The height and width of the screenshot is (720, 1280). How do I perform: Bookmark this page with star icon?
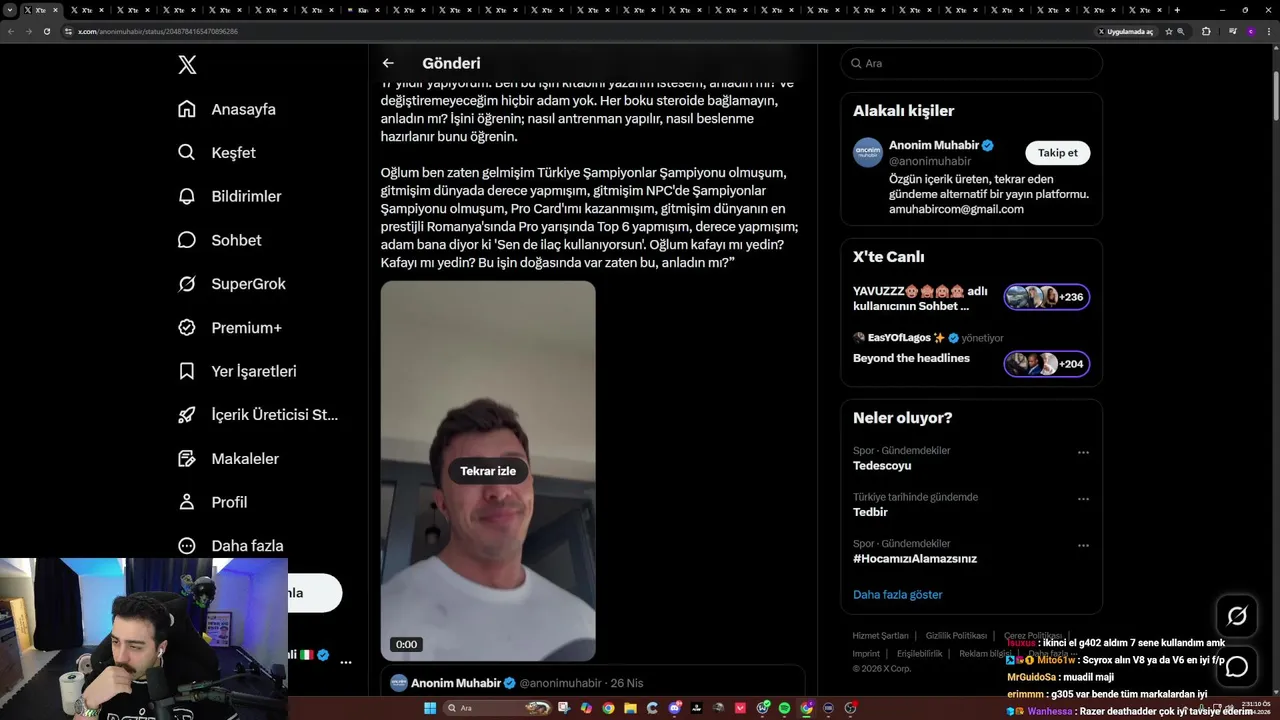[1168, 31]
